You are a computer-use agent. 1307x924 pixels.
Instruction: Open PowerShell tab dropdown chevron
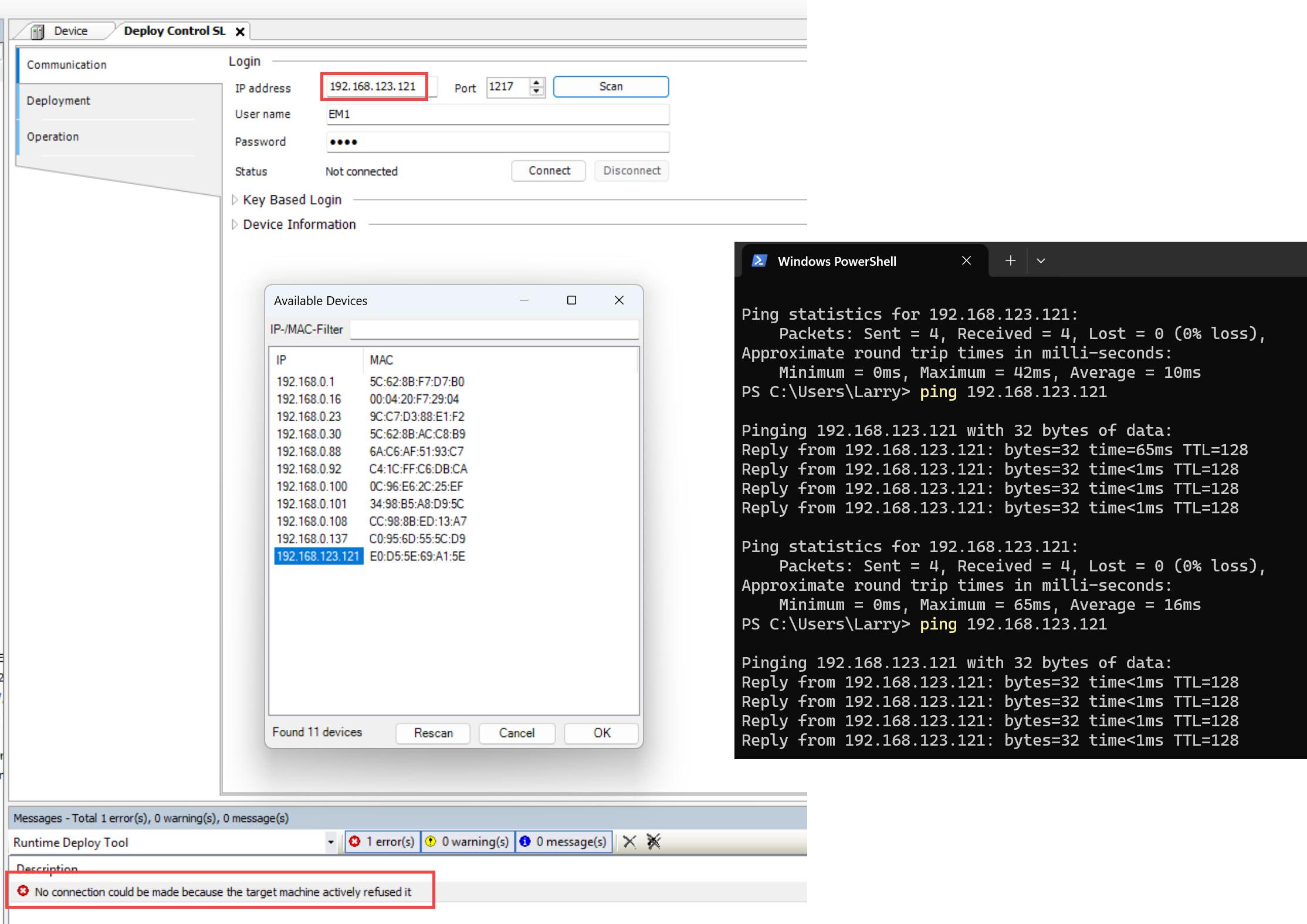[1041, 260]
